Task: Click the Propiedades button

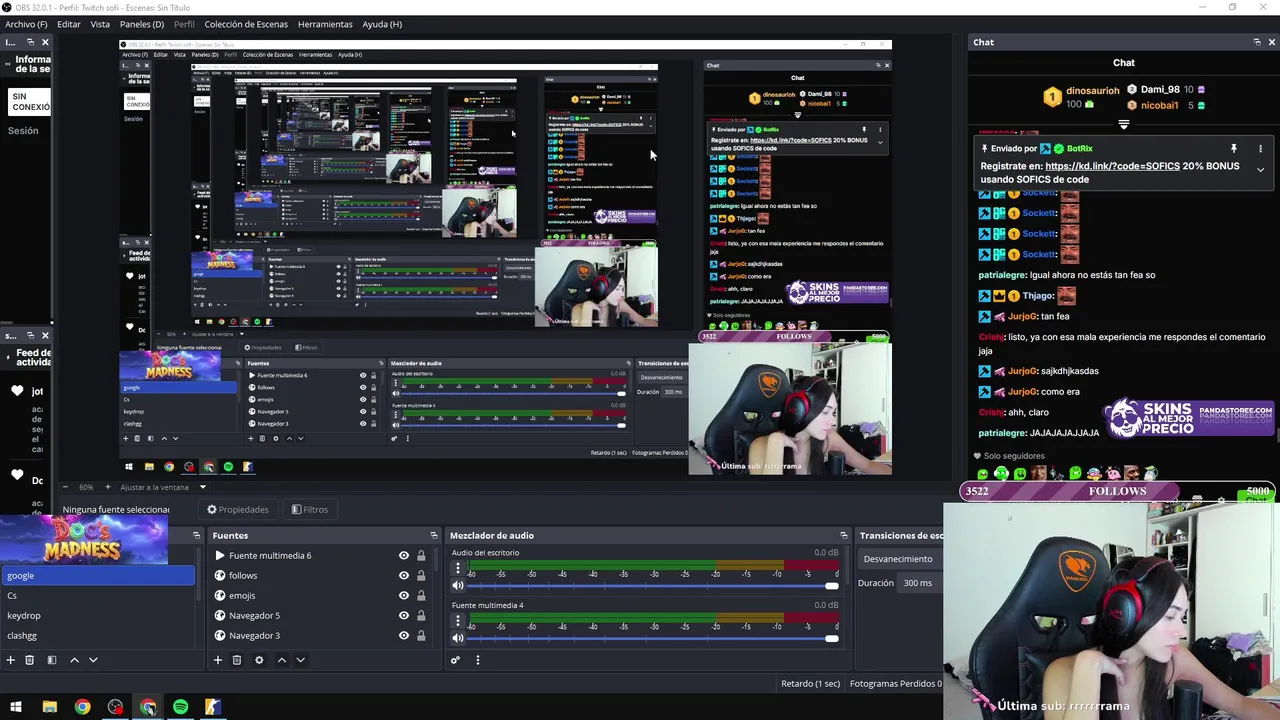Action: coord(238,509)
